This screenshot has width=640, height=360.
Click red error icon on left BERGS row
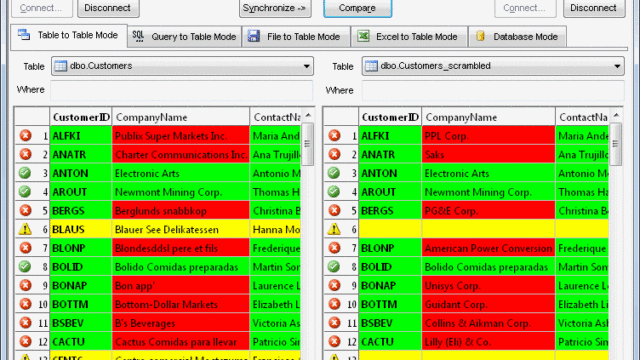[25, 210]
